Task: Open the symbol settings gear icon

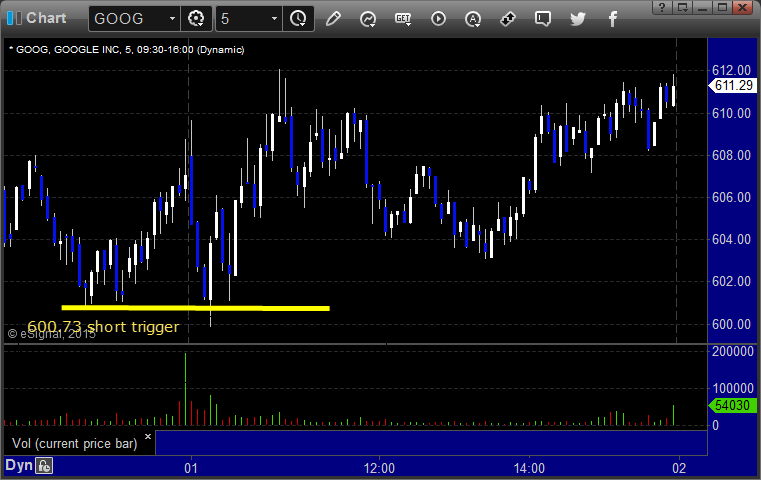Action: click(x=196, y=18)
